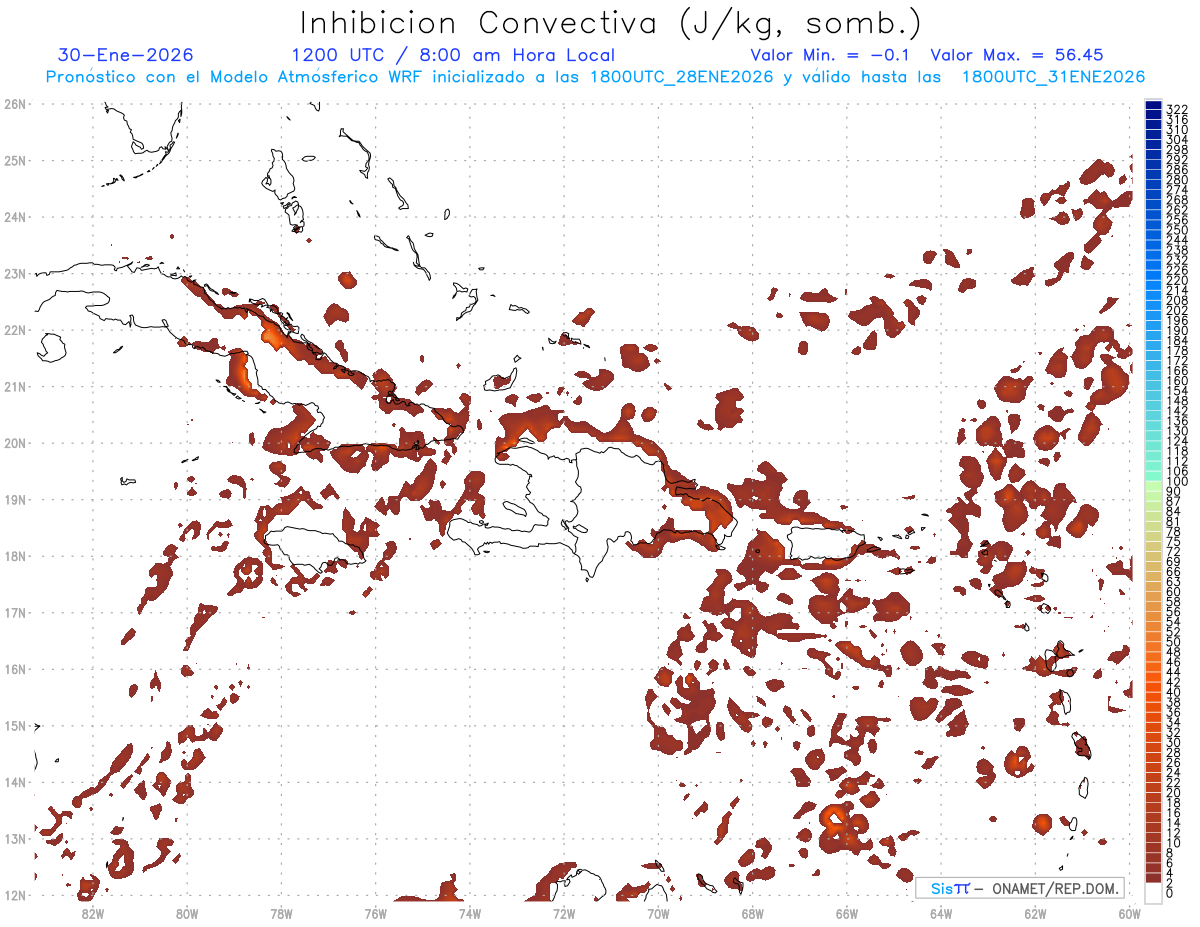Click the 22N latitude label

[x=15, y=330]
